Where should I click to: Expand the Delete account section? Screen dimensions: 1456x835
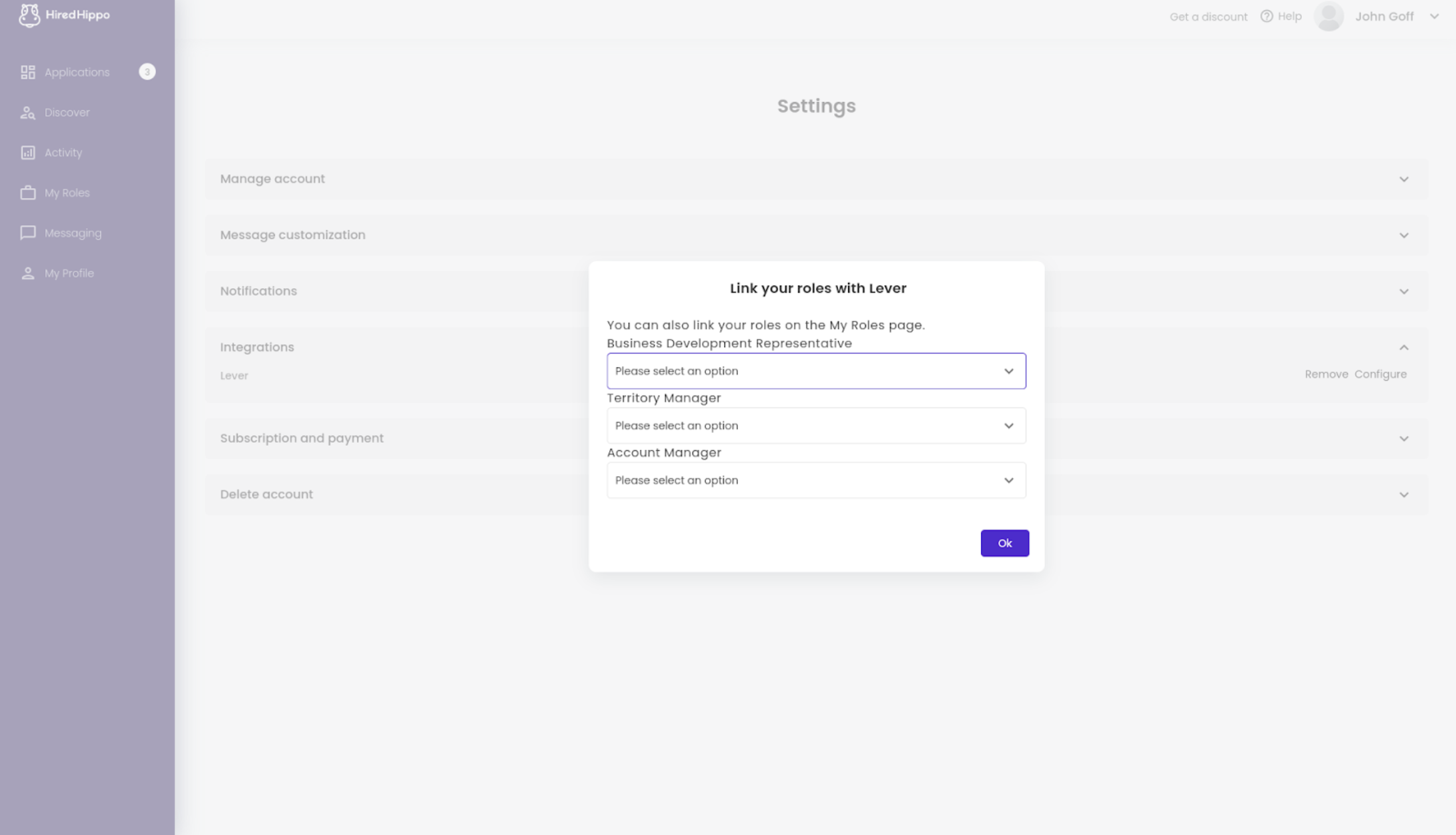[1404, 494]
